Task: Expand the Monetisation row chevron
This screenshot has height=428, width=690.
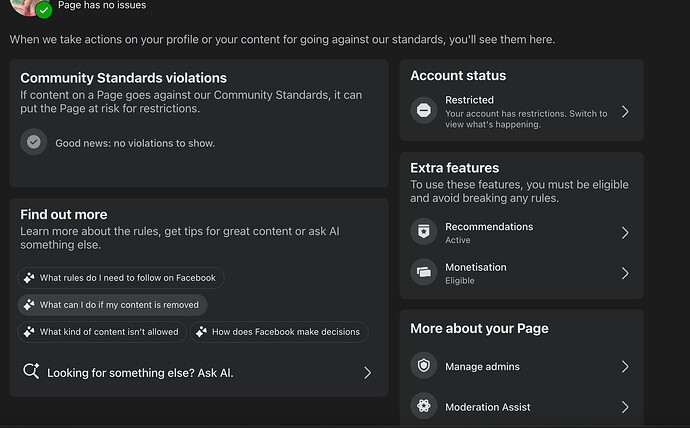Action: (625, 273)
